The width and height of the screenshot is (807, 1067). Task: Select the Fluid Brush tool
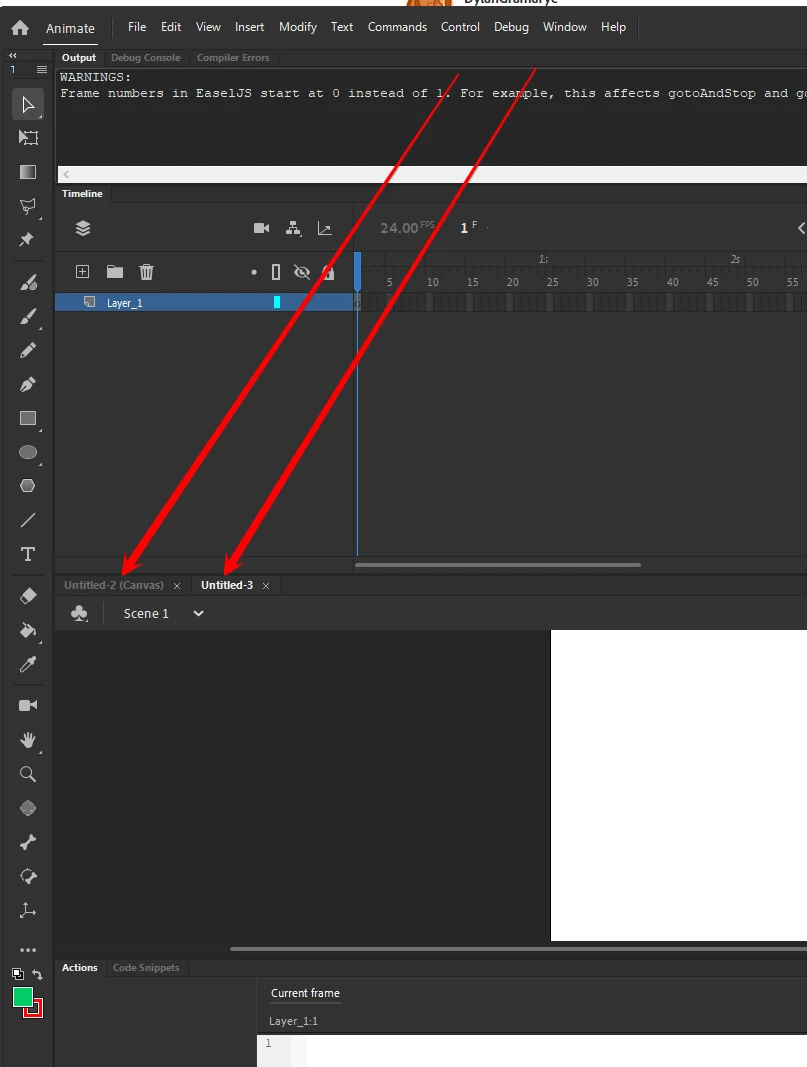[x=28, y=282]
